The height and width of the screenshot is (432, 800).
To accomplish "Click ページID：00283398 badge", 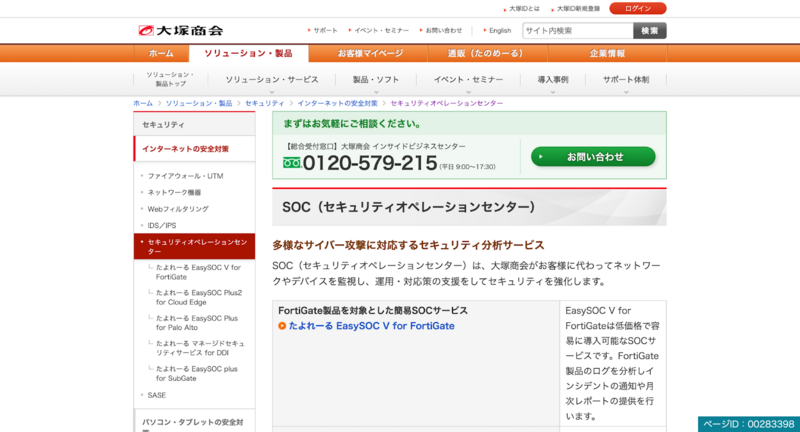I will pos(749,424).
